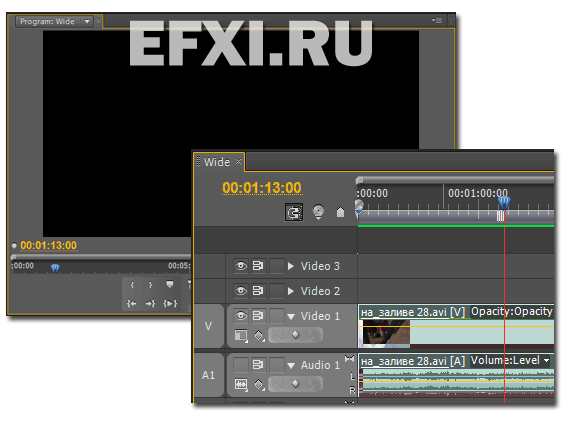
Task: Toggle Sync Lock on Video 1
Action: click(x=258, y=316)
